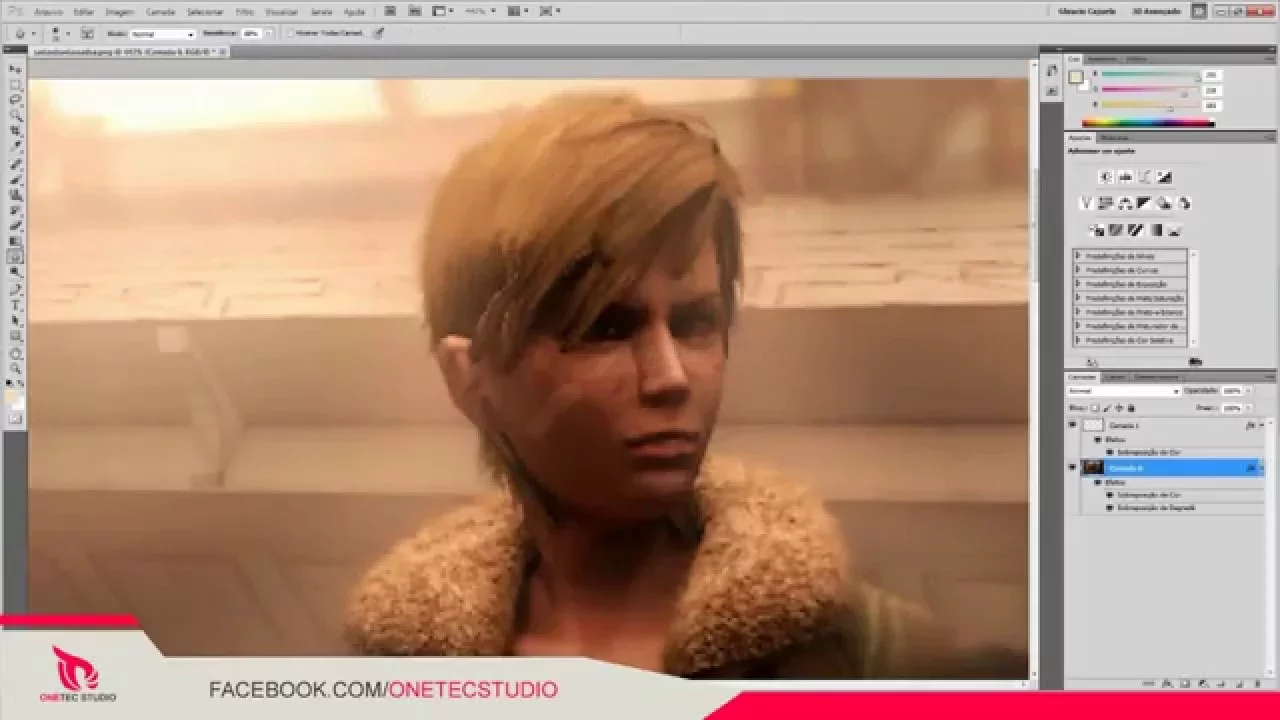
Task: Click the screen mode button
Action: click(x=548, y=11)
